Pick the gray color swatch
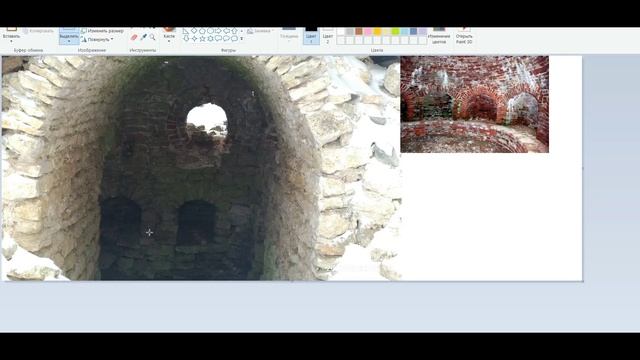The width and height of the screenshot is (640, 360). click(350, 31)
